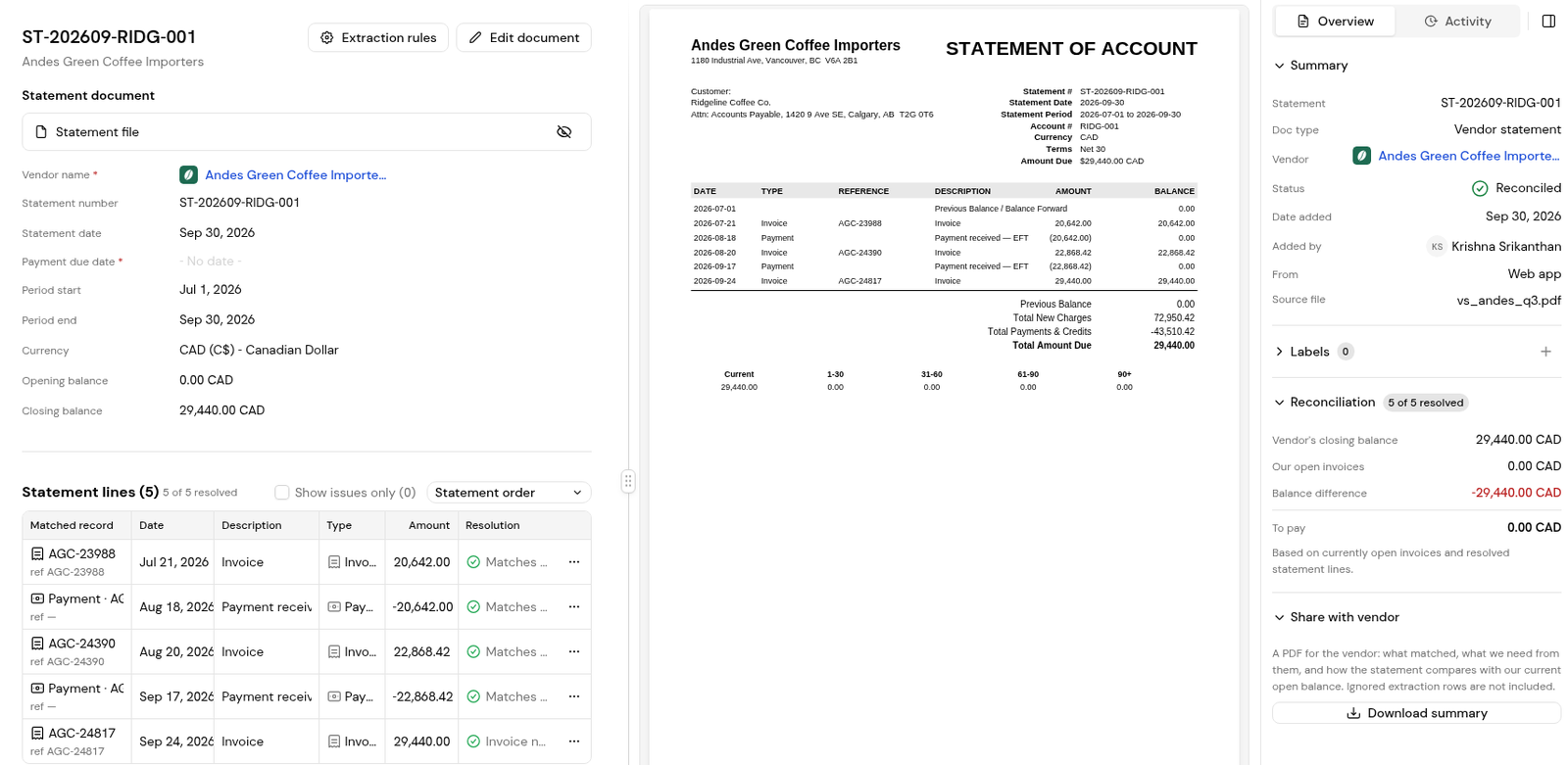Toggle the right side panel layout icon
Viewport: 1568px width, 765px height.
[1548, 22]
